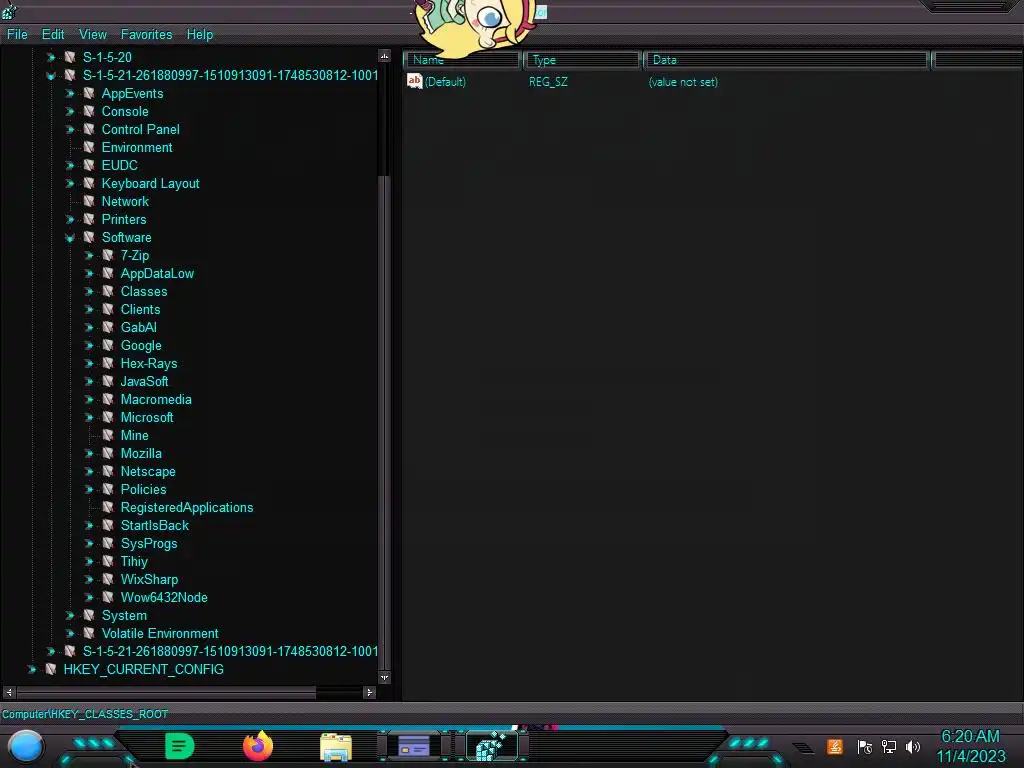
Task: Expand the Policies key arrow
Action: click(x=89, y=489)
